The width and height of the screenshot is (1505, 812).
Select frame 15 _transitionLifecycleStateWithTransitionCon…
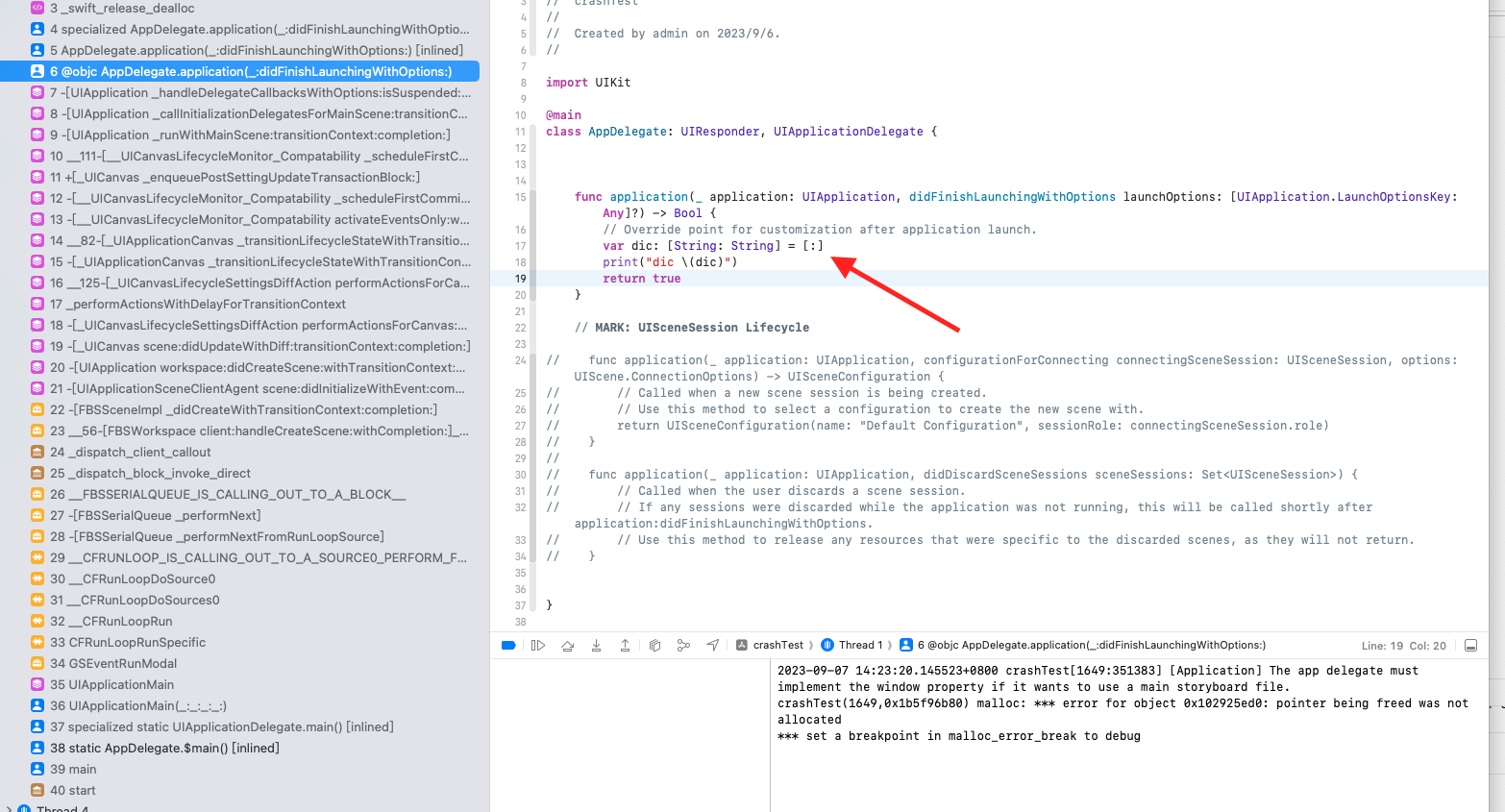240,261
